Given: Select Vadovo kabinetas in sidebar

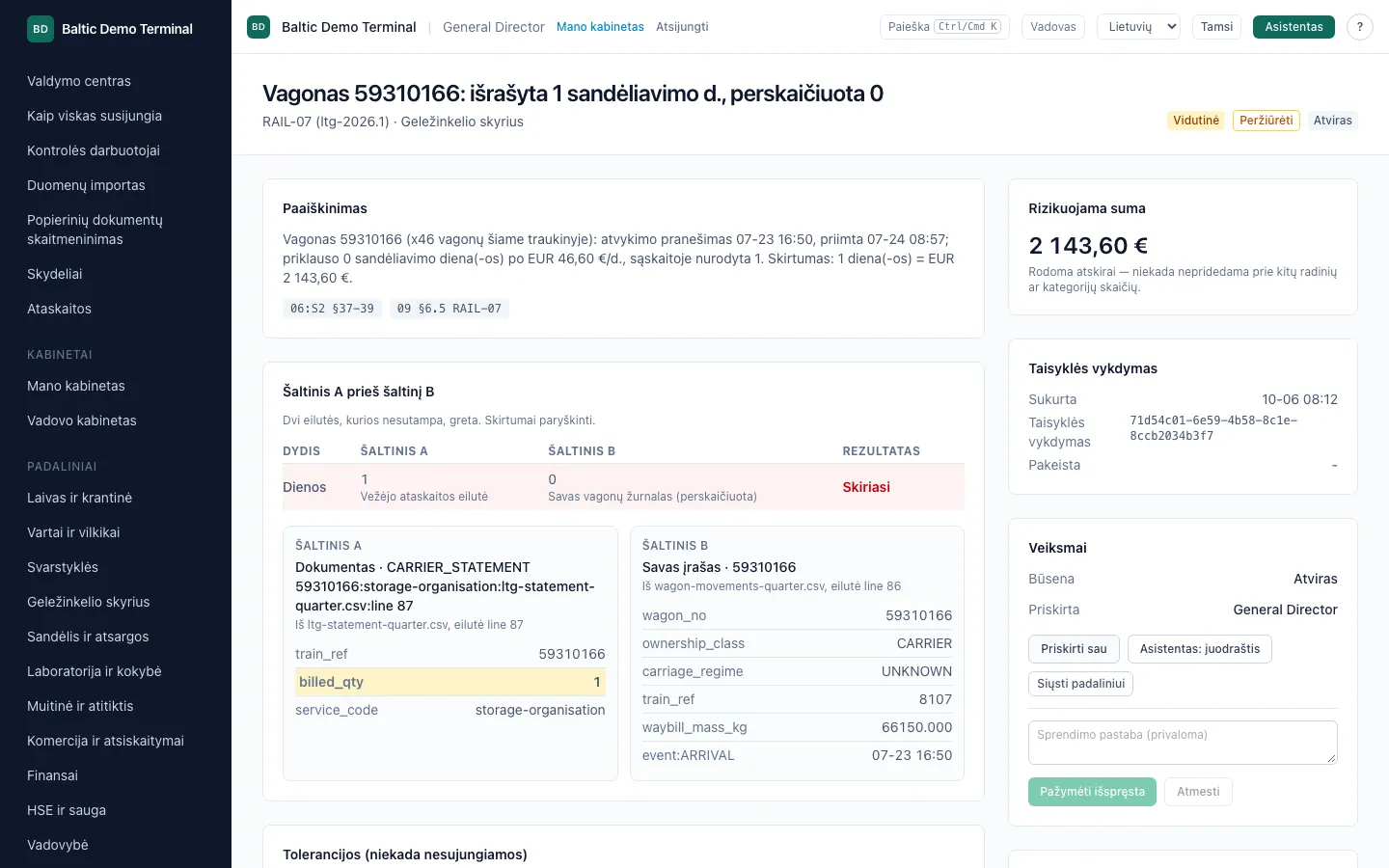Looking at the screenshot, I should [82, 420].
